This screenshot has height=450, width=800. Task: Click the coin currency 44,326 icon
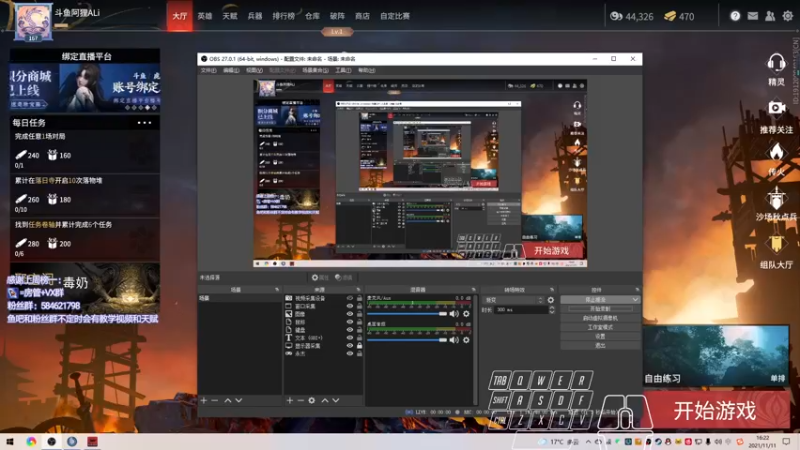616,16
